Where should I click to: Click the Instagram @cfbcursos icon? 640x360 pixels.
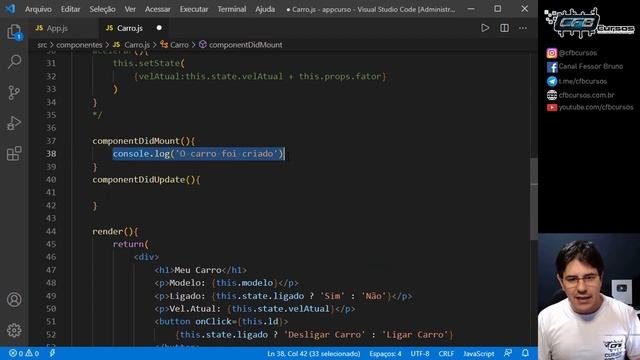coord(552,53)
